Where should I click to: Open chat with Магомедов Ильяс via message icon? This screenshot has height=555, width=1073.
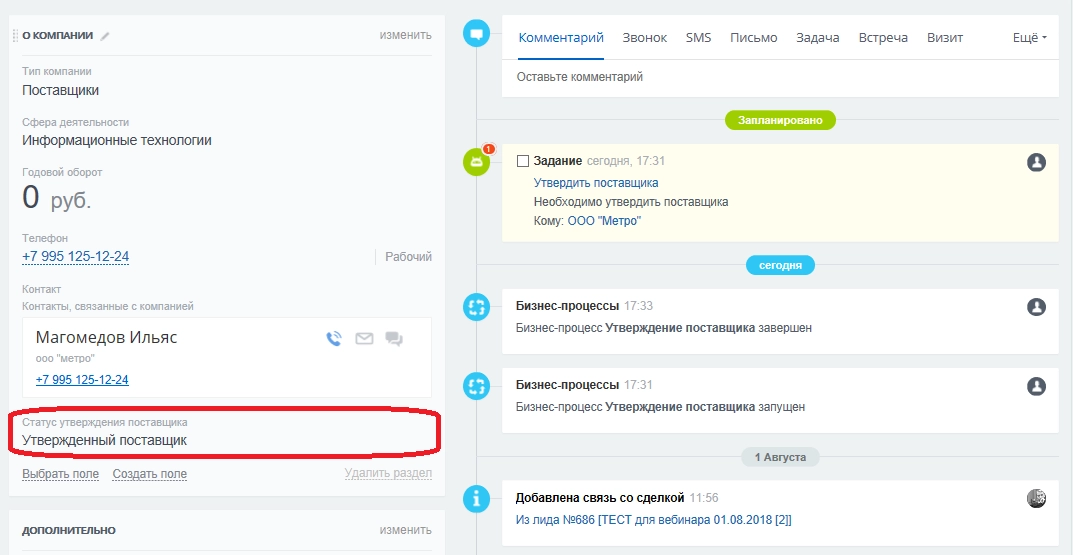click(x=394, y=338)
